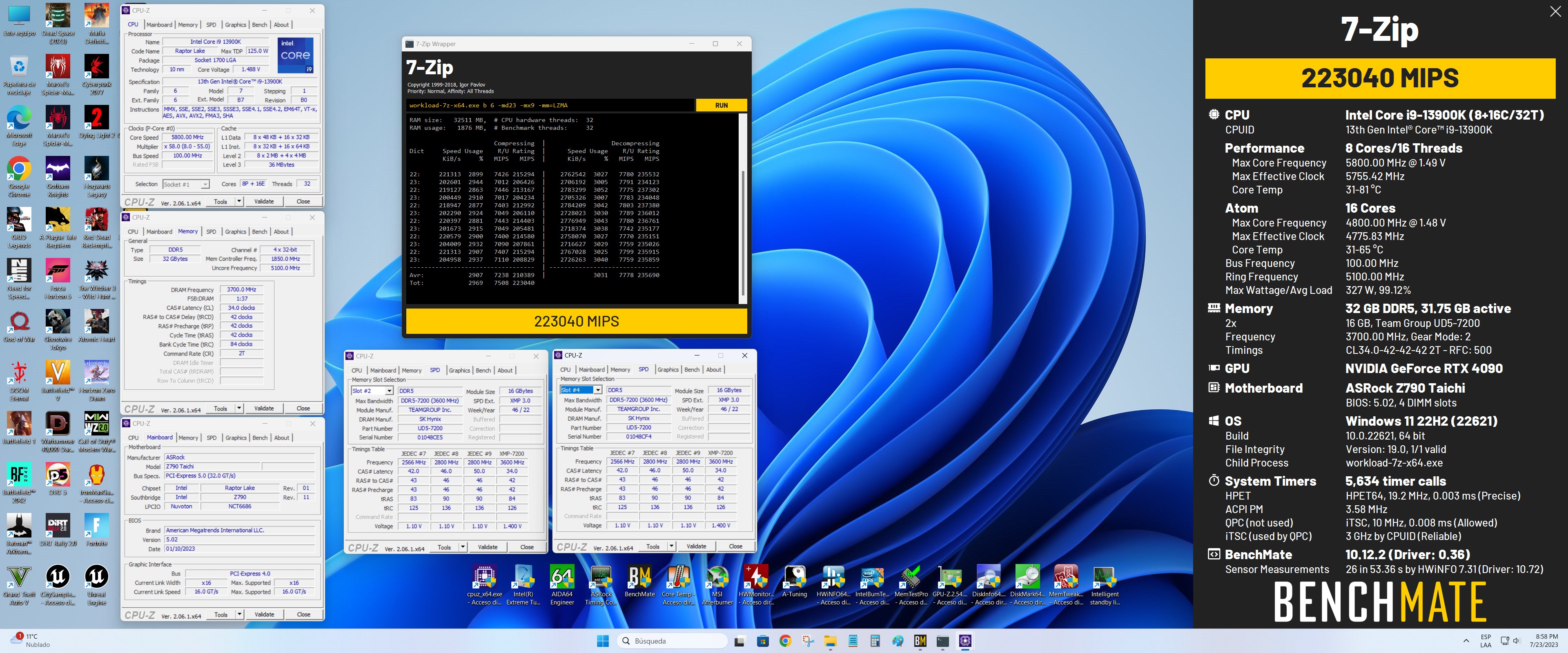Click the yellow RUN button in 7-Zip Wrapper
The height and width of the screenshot is (653, 1568).
(721, 105)
